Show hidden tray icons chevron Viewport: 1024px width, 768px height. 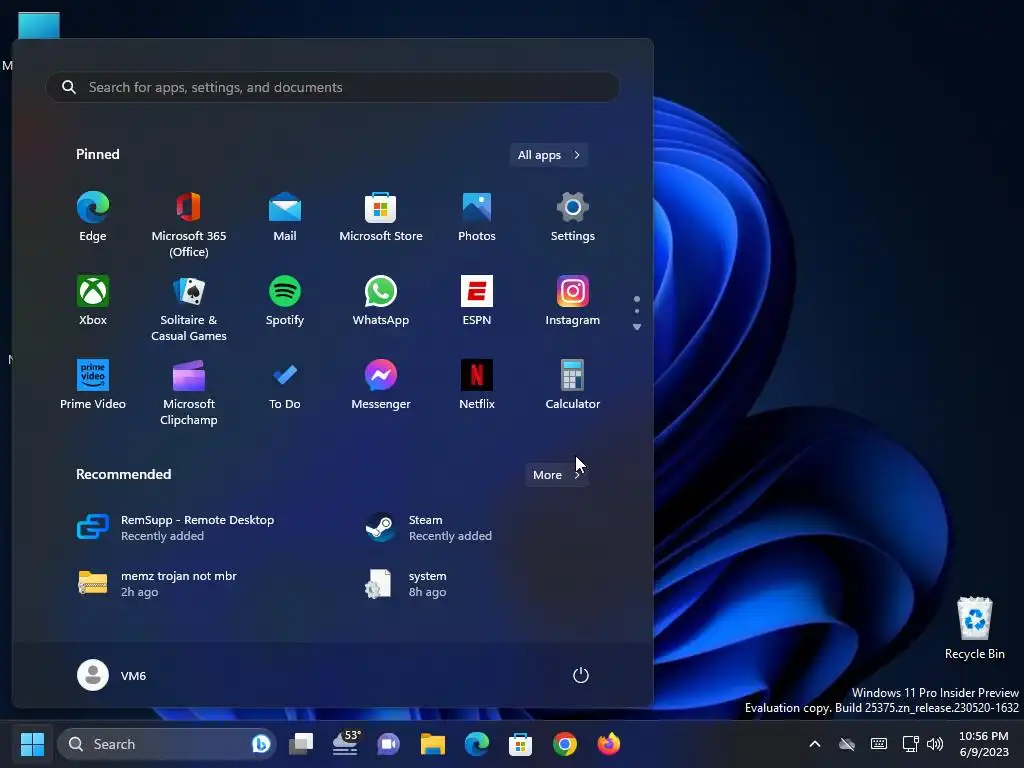(815, 744)
